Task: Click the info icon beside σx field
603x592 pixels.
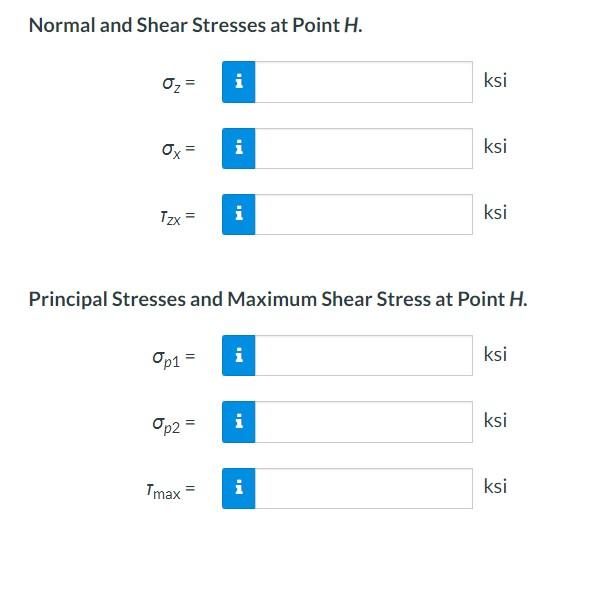Action: (238, 148)
